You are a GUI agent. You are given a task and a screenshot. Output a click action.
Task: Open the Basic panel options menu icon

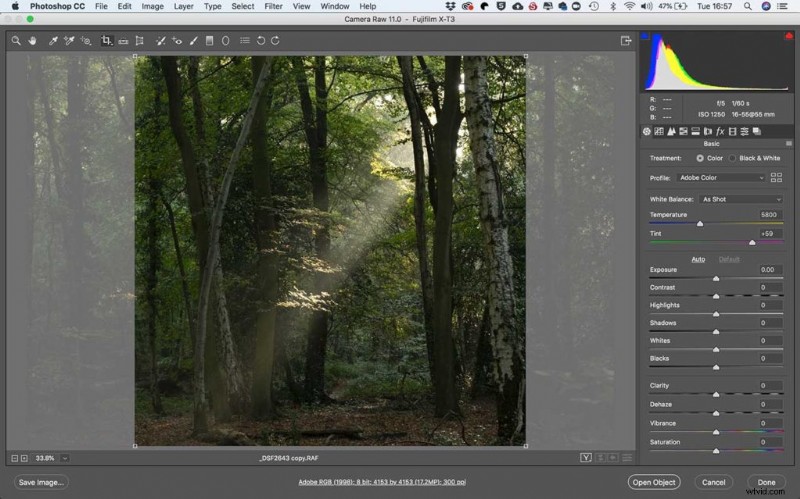789,144
